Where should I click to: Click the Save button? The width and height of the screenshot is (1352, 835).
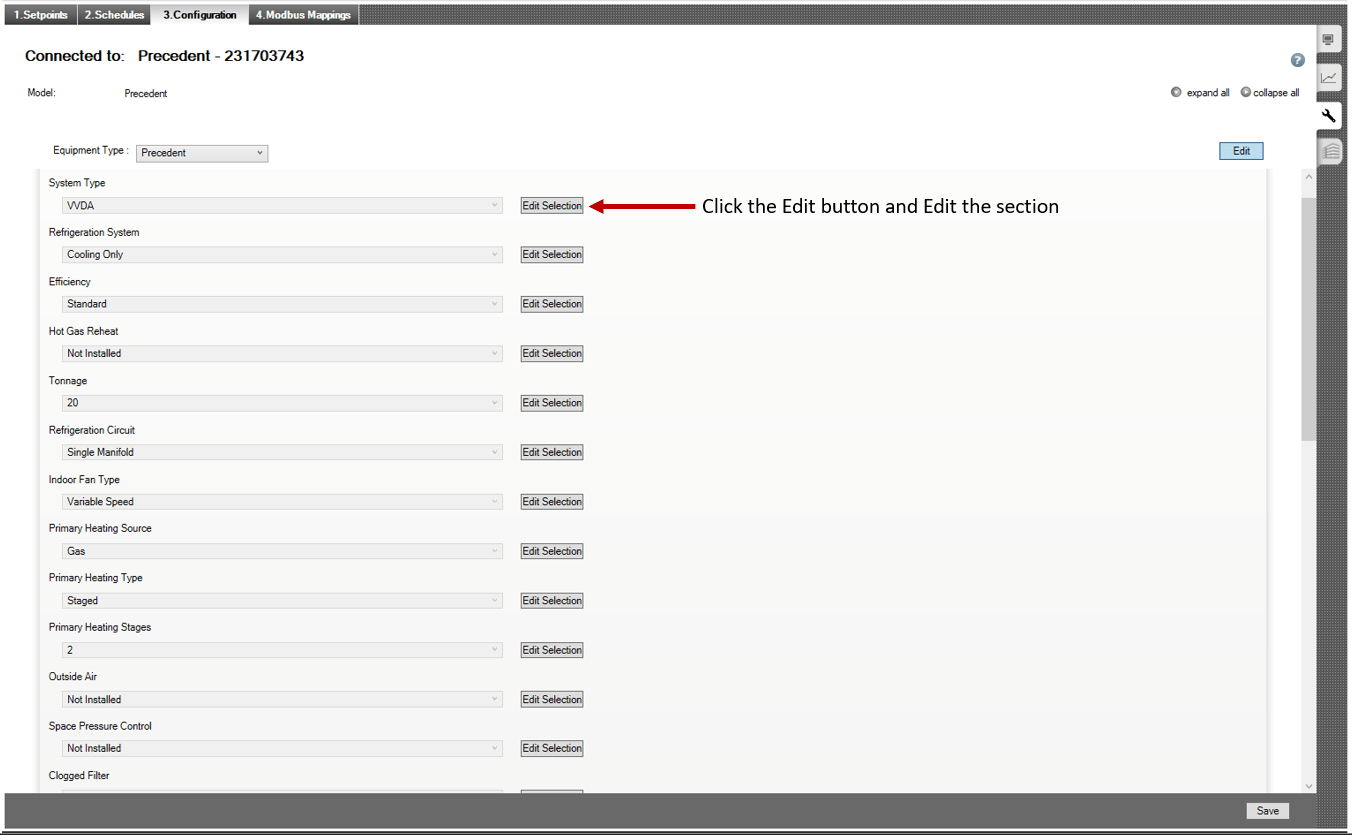pos(1267,811)
